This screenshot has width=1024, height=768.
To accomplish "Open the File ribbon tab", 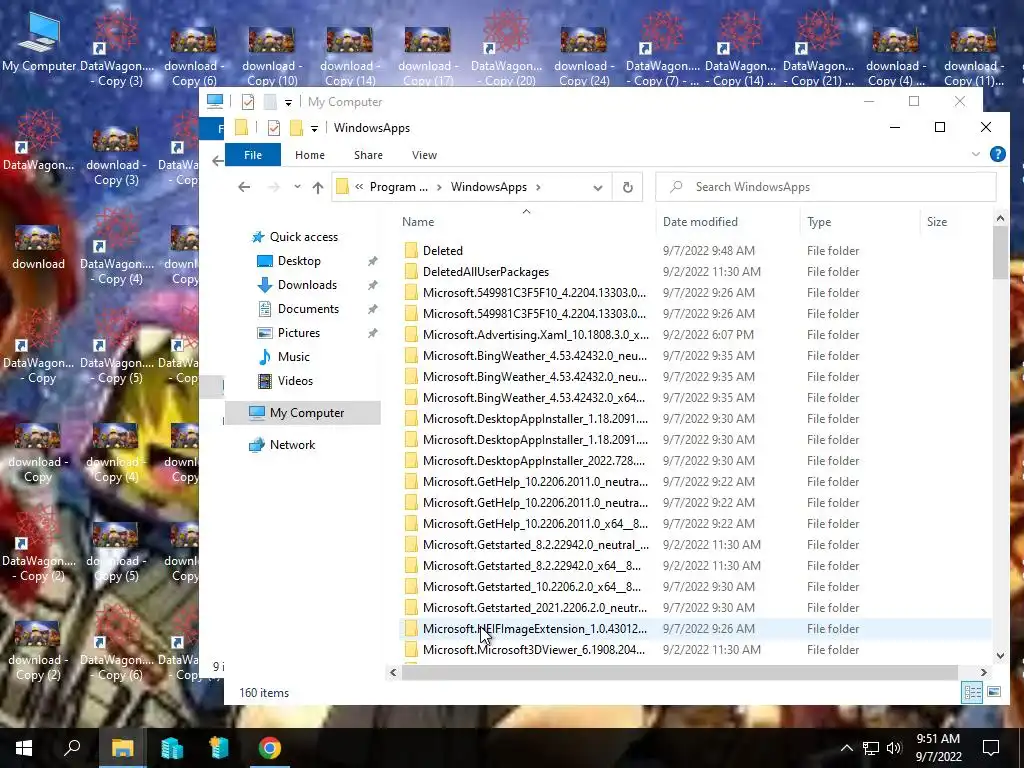I will 253,155.
